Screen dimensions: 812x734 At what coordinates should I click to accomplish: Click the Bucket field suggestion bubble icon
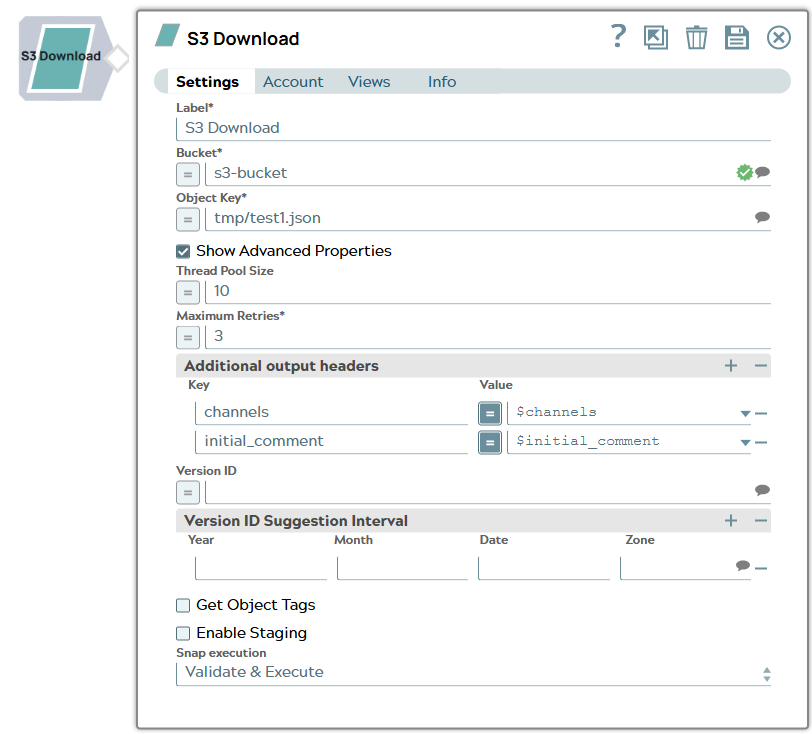[763, 172]
